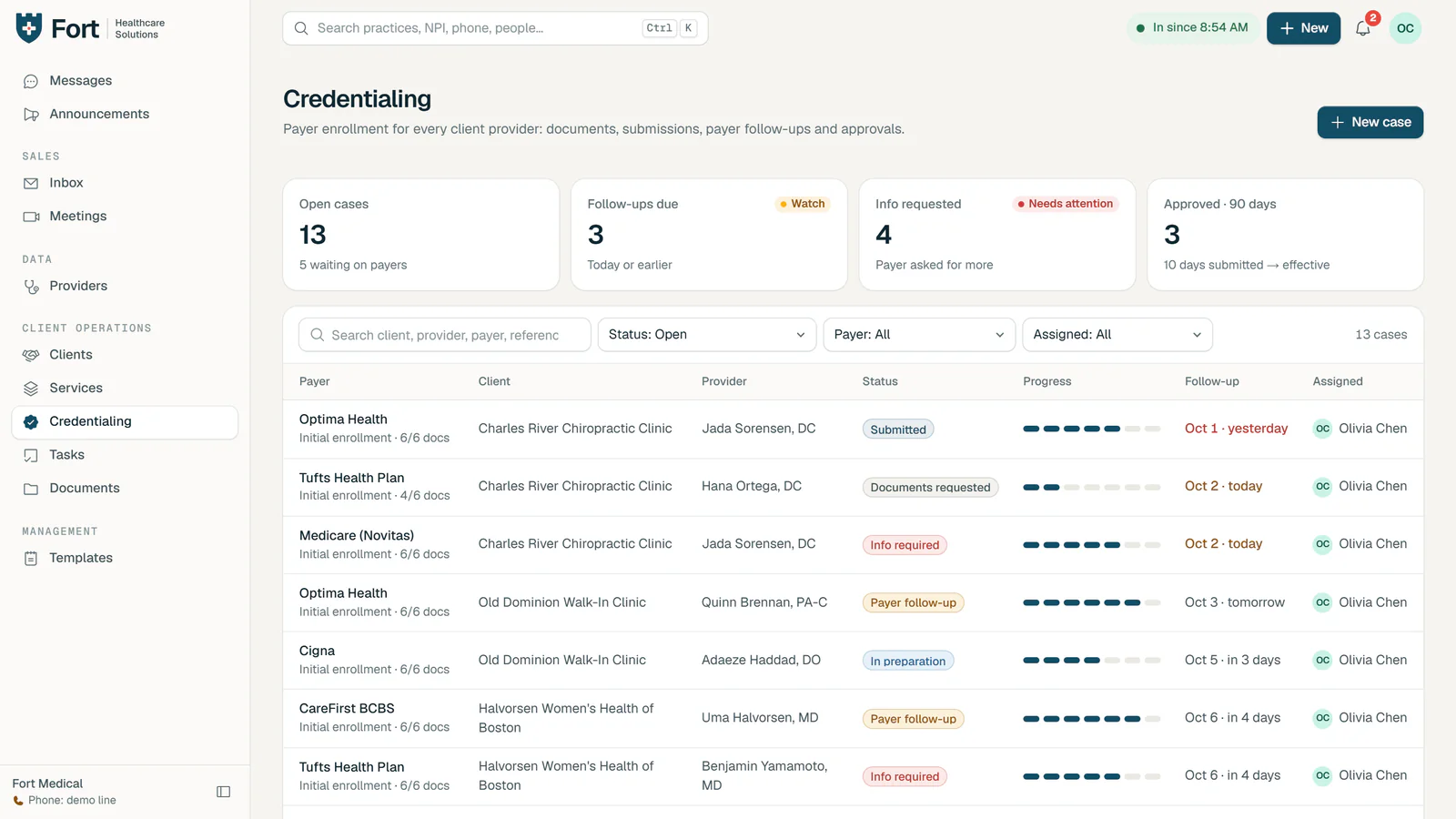Click the Tasks icon in sidebar
1456x819 pixels.
pos(31,455)
